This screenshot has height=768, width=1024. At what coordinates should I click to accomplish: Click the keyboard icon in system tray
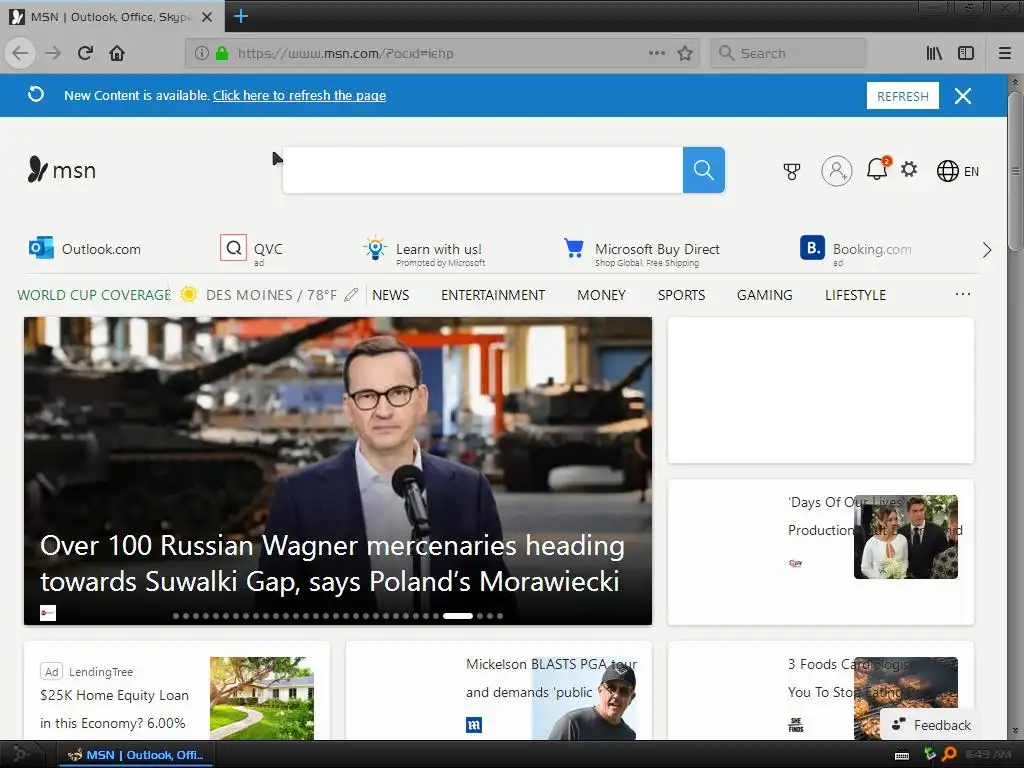pos(902,756)
